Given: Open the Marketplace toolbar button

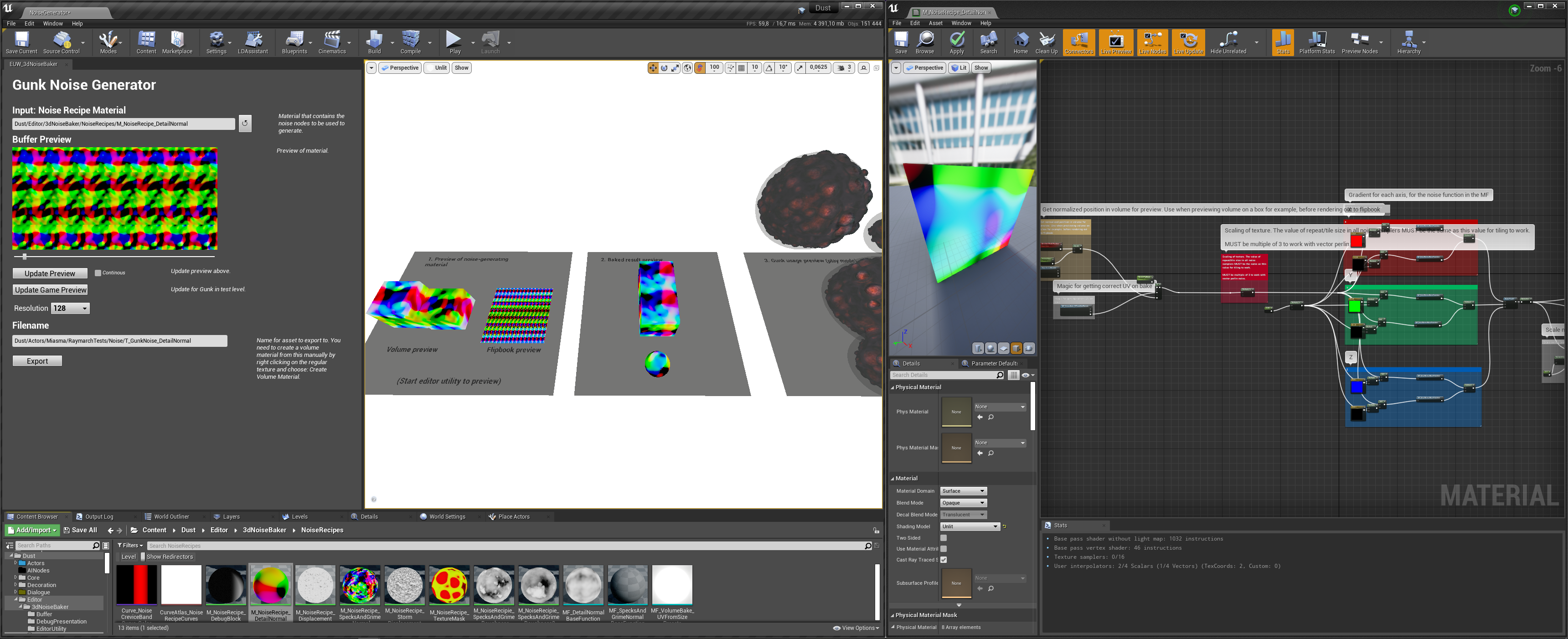Looking at the screenshot, I should pos(177,42).
